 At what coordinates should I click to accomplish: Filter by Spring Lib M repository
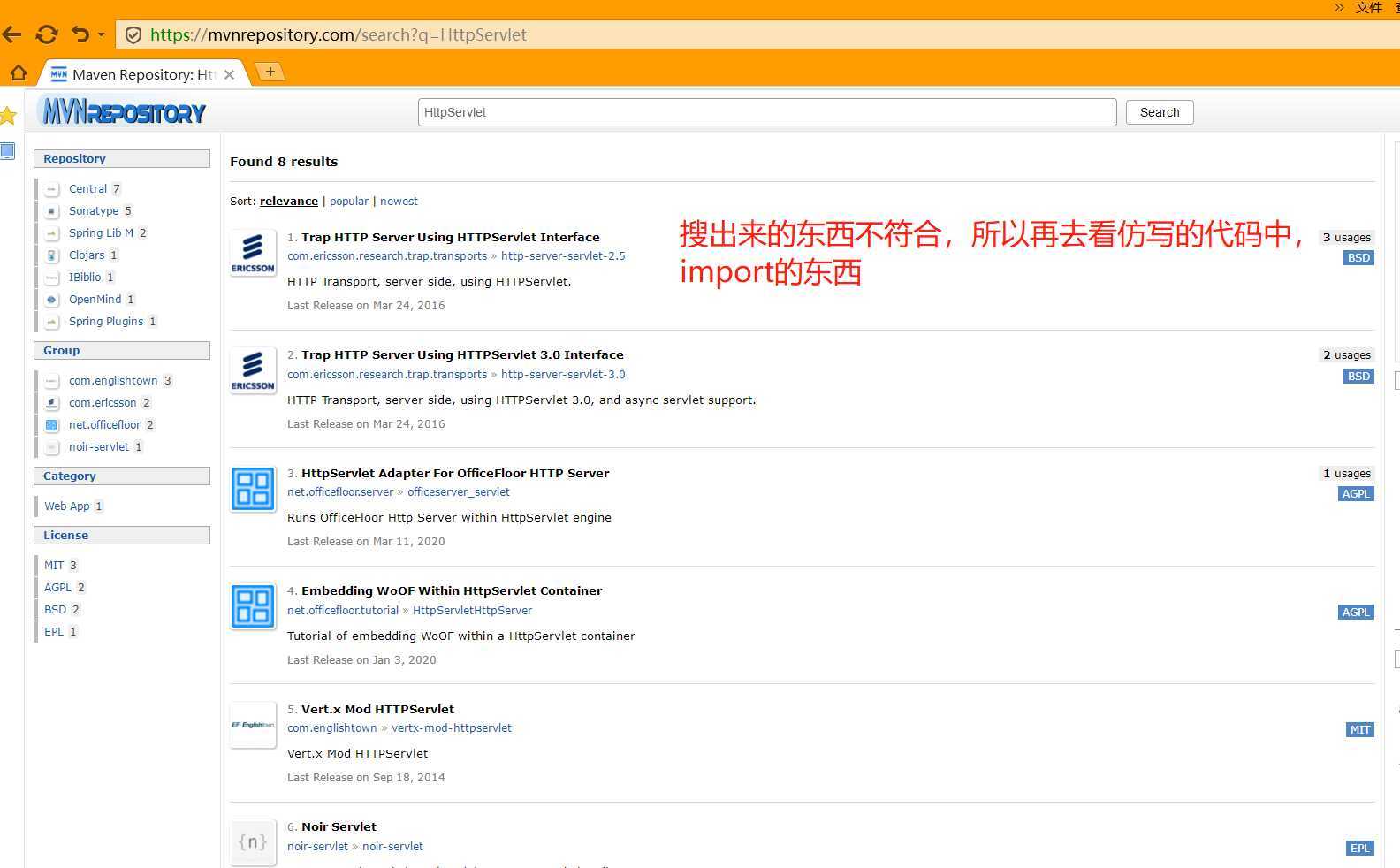click(101, 232)
